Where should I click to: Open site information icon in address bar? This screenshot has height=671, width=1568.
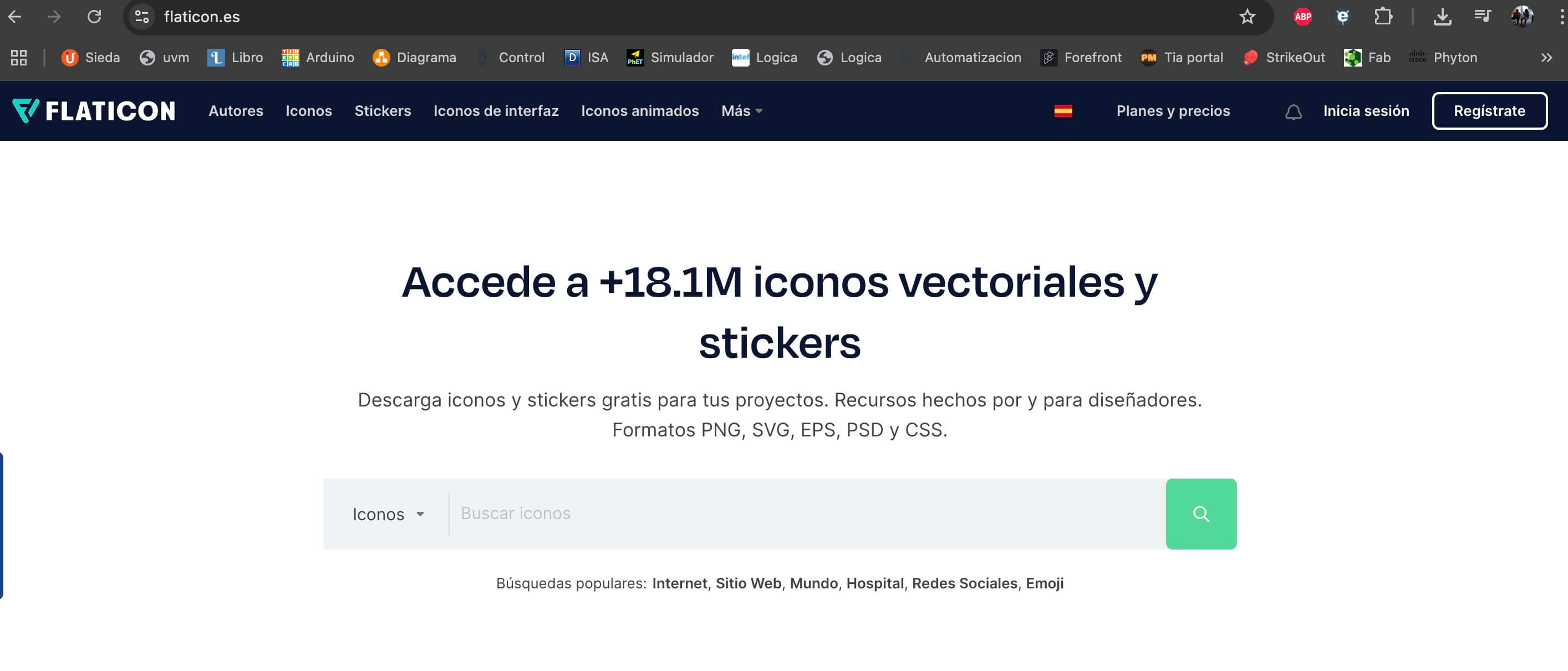click(x=142, y=17)
